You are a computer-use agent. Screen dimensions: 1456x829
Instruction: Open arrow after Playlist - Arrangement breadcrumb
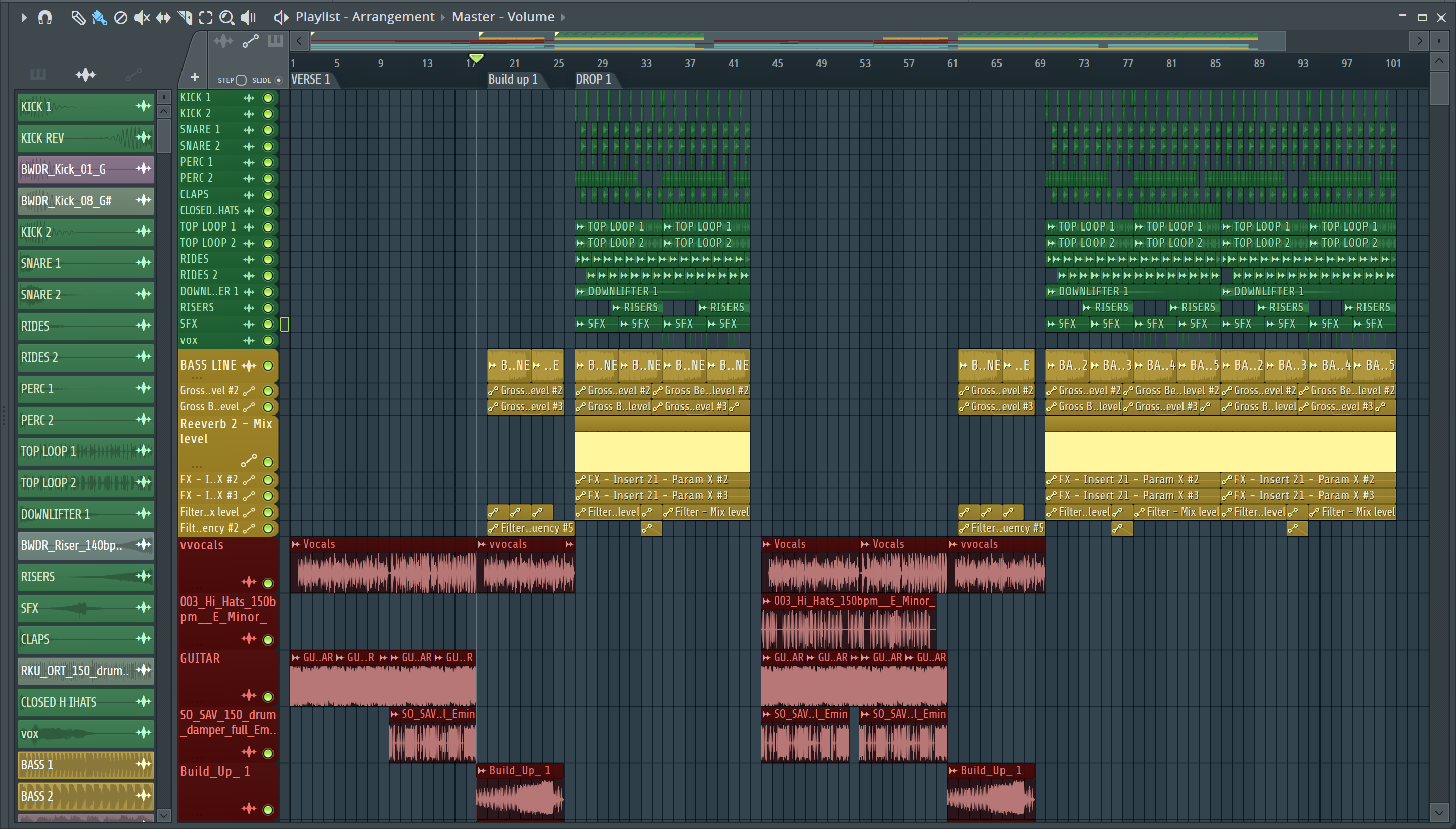pos(442,17)
